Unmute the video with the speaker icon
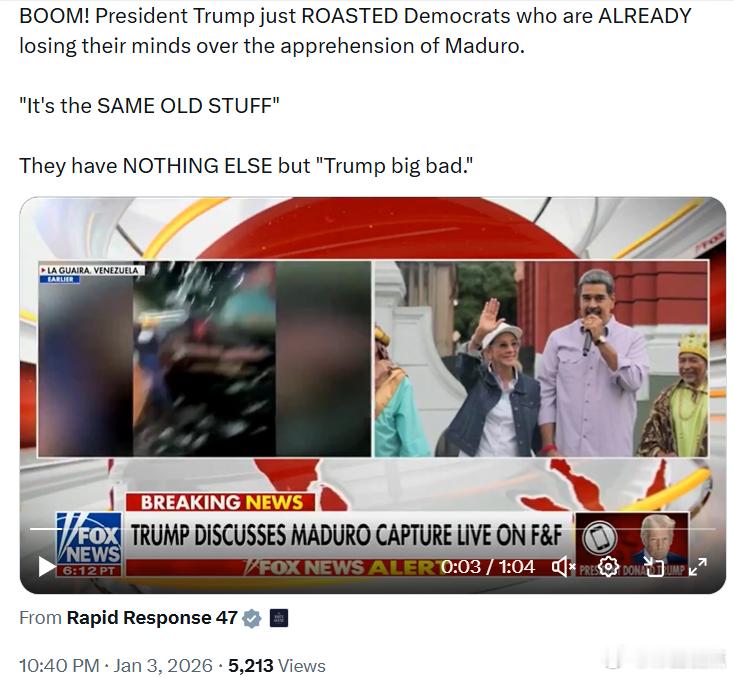734x677 pixels. pos(563,567)
